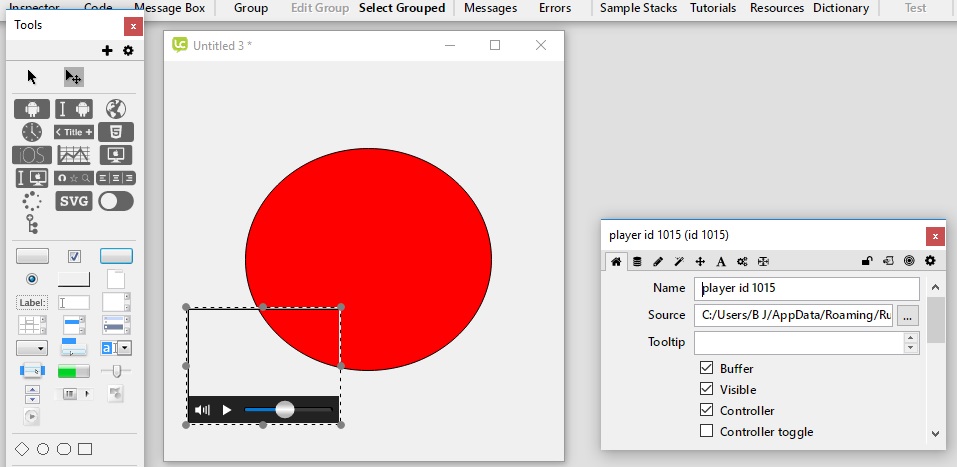
Task: Choose the clock widget in Tools
Action: pos(32,132)
